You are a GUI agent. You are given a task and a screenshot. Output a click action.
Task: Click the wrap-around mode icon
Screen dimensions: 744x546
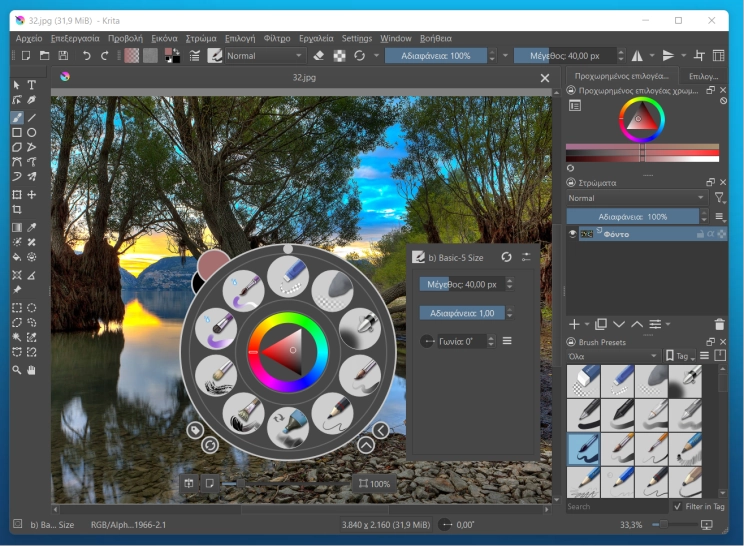tap(699, 56)
